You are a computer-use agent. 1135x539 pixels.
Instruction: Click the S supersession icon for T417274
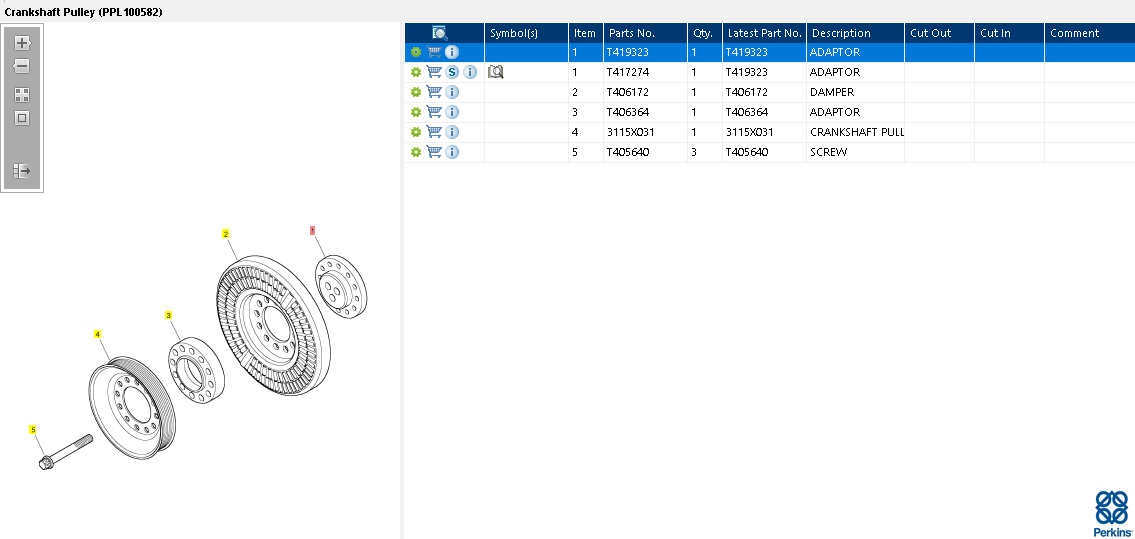click(x=452, y=72)
